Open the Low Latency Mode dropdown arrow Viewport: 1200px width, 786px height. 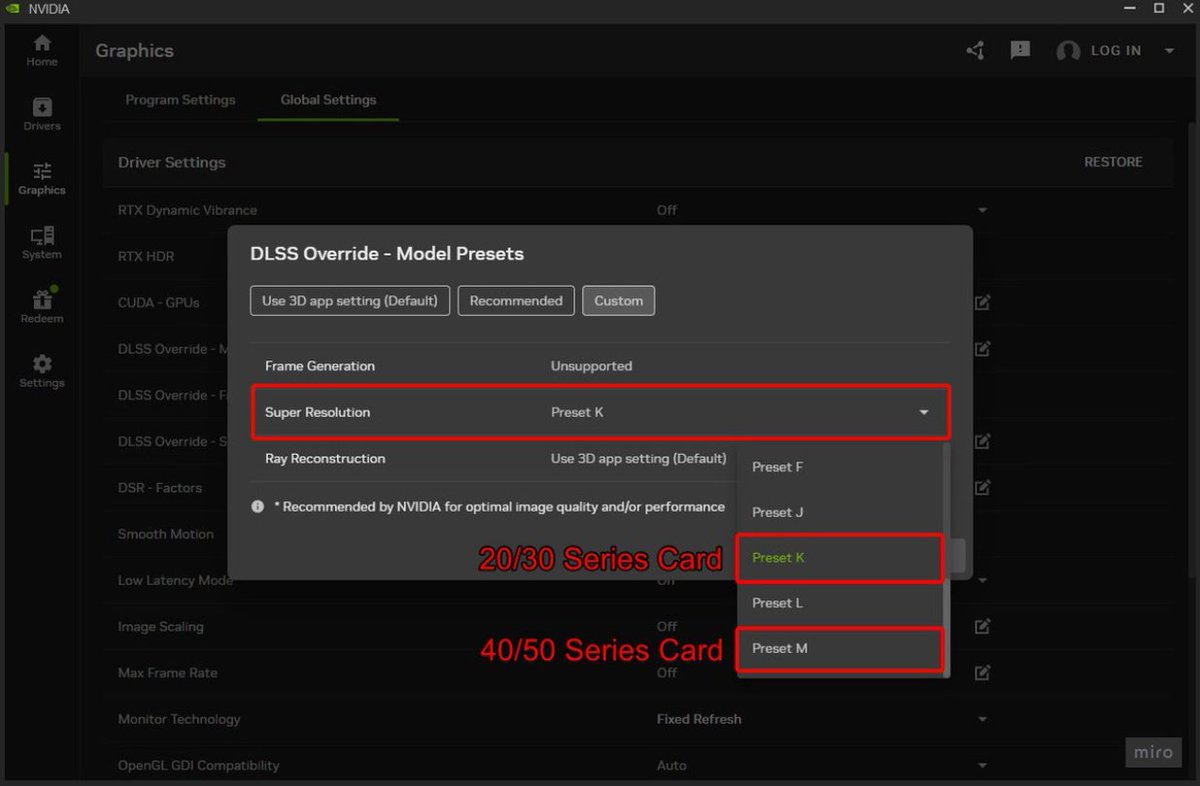pos(982,580)
